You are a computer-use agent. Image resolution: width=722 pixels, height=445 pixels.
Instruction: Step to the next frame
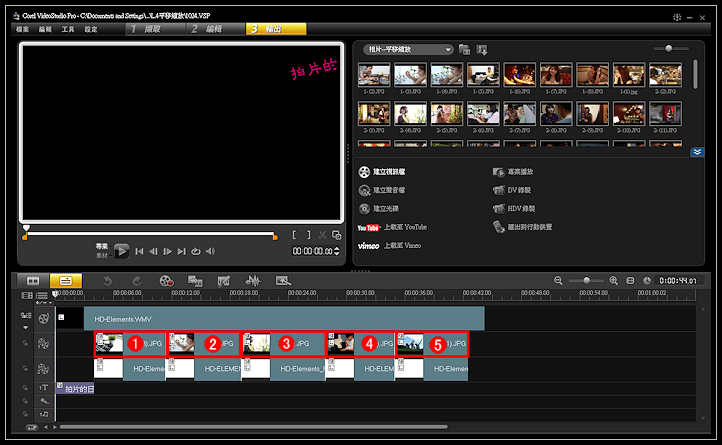168,251
